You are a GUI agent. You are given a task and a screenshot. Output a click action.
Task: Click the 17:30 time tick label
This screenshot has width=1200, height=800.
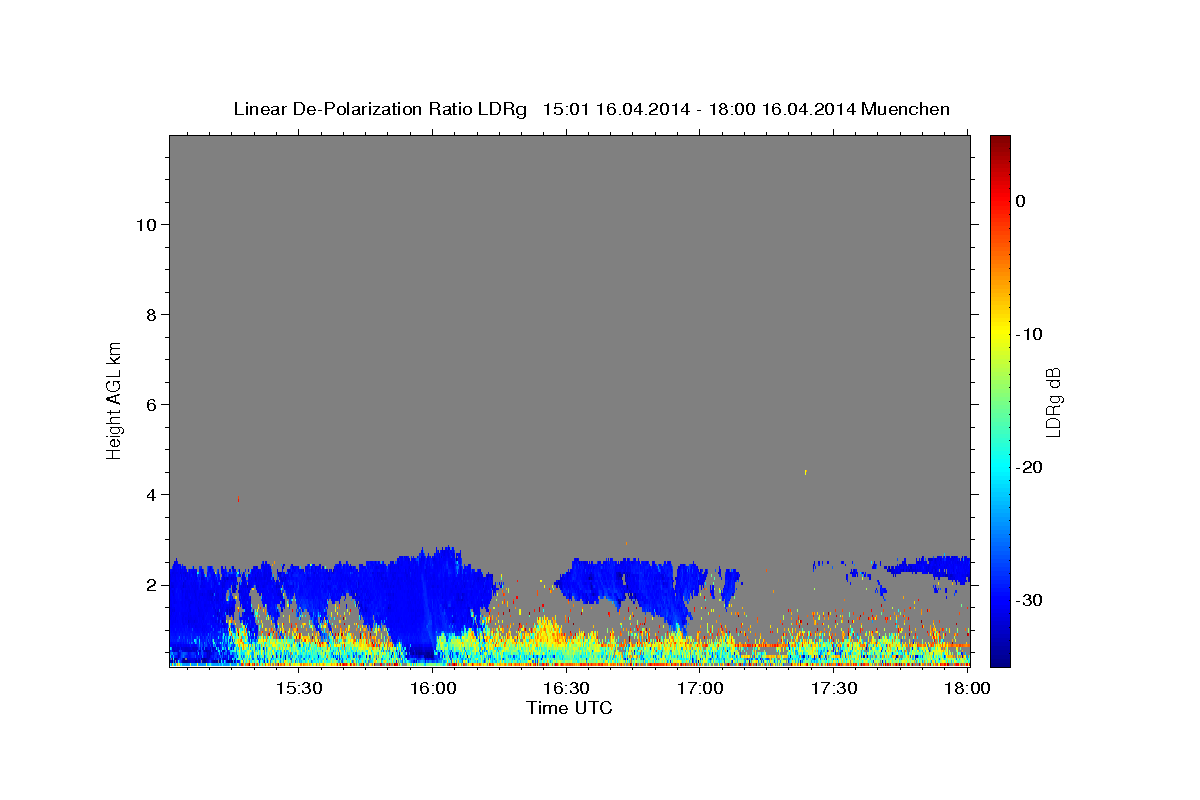pyautogui.click(x=834, y=688)
